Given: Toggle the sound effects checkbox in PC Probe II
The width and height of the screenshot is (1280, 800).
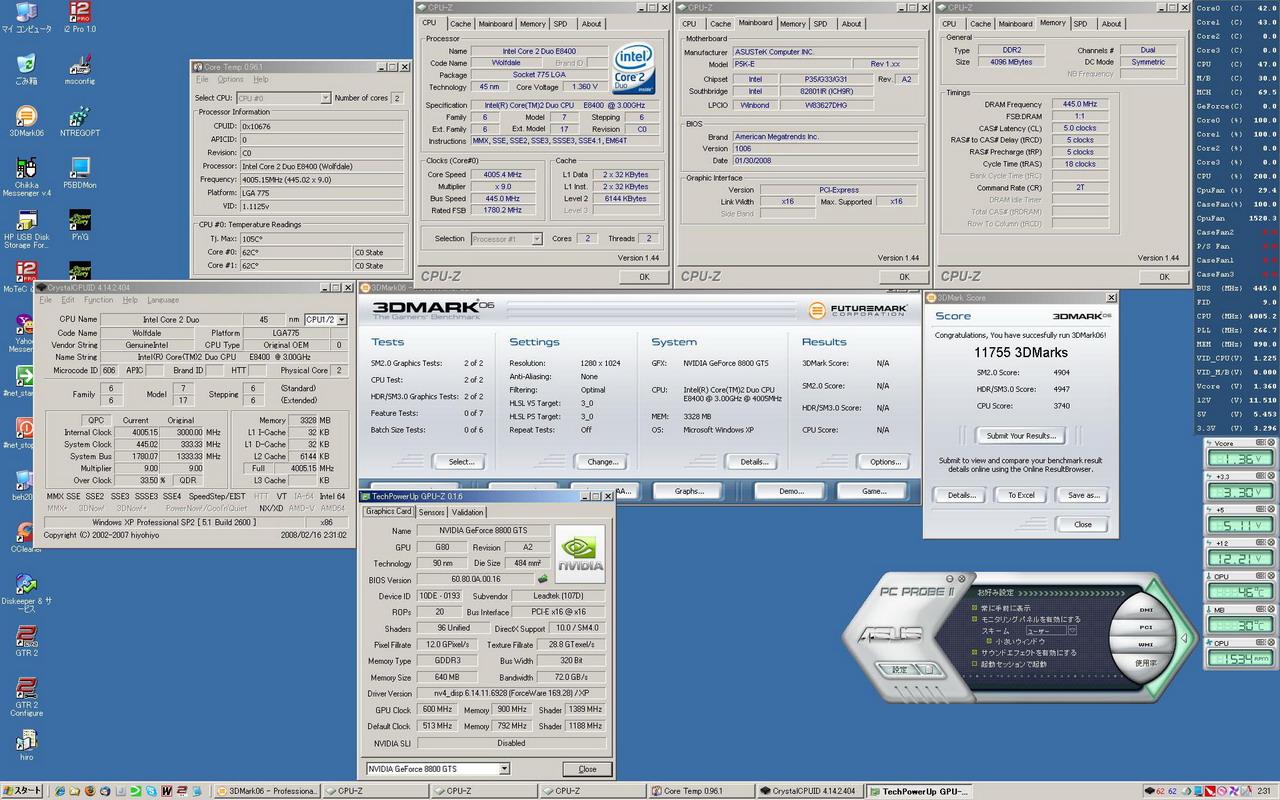Looking at the screenshot, I should click(x=973, y=652).
